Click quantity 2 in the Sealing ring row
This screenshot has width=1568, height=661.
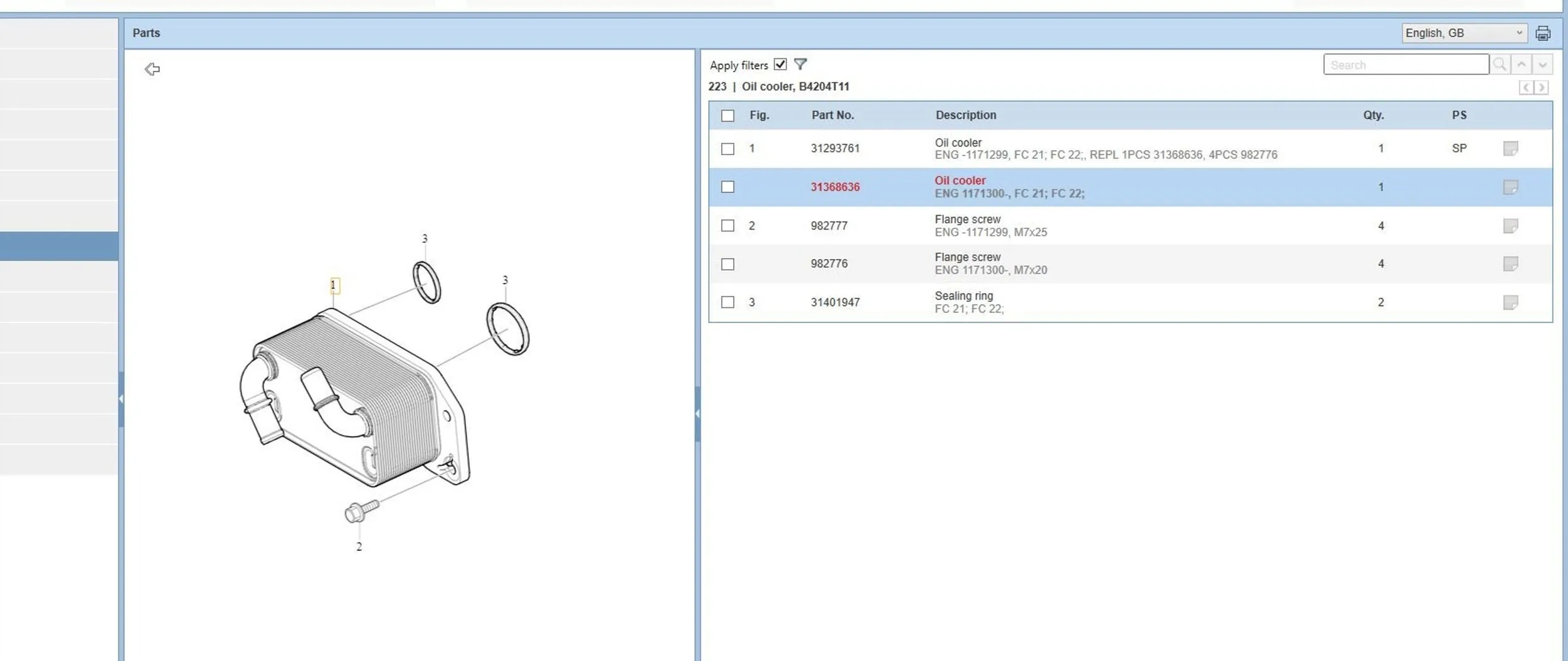coord(1380,302)
